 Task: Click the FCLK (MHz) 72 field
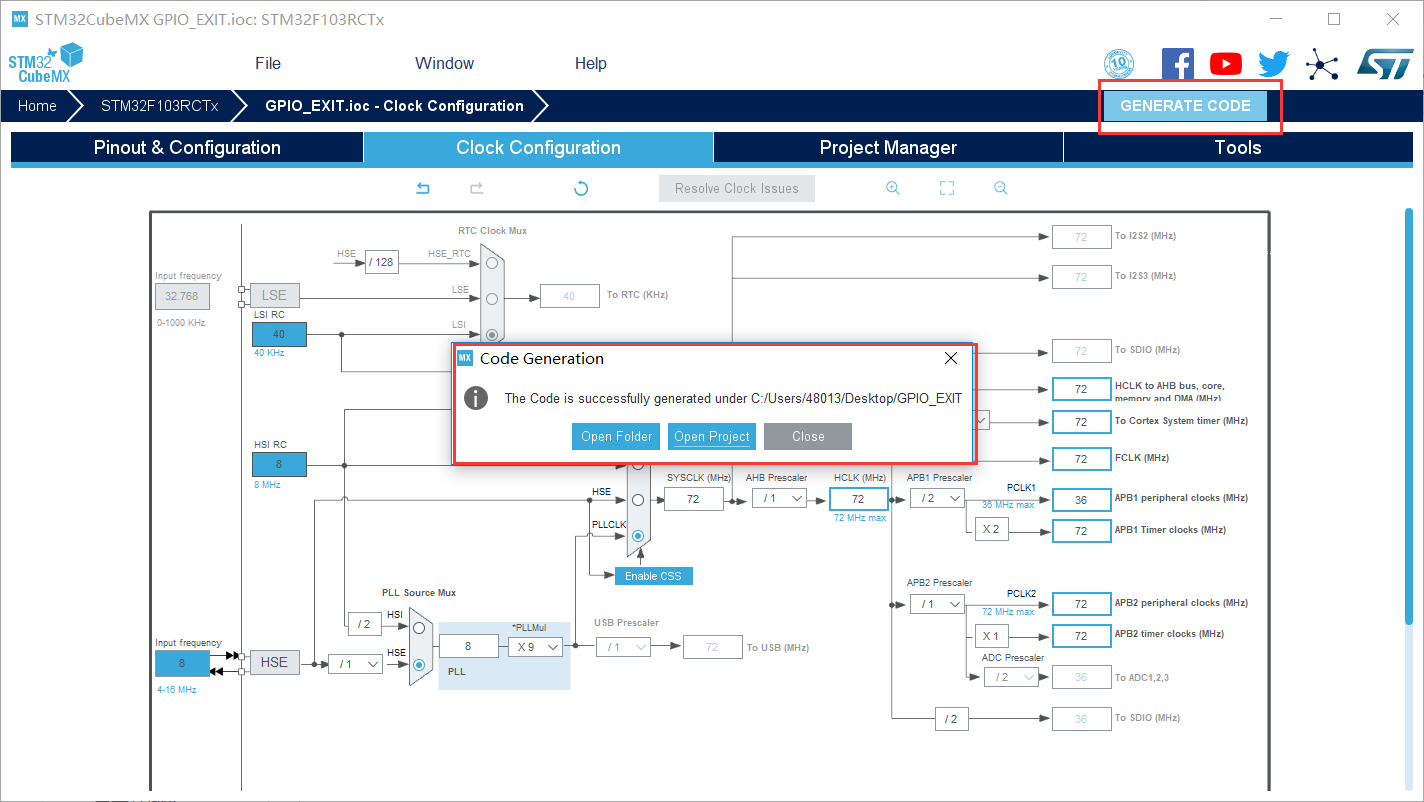coord(1081,458)
